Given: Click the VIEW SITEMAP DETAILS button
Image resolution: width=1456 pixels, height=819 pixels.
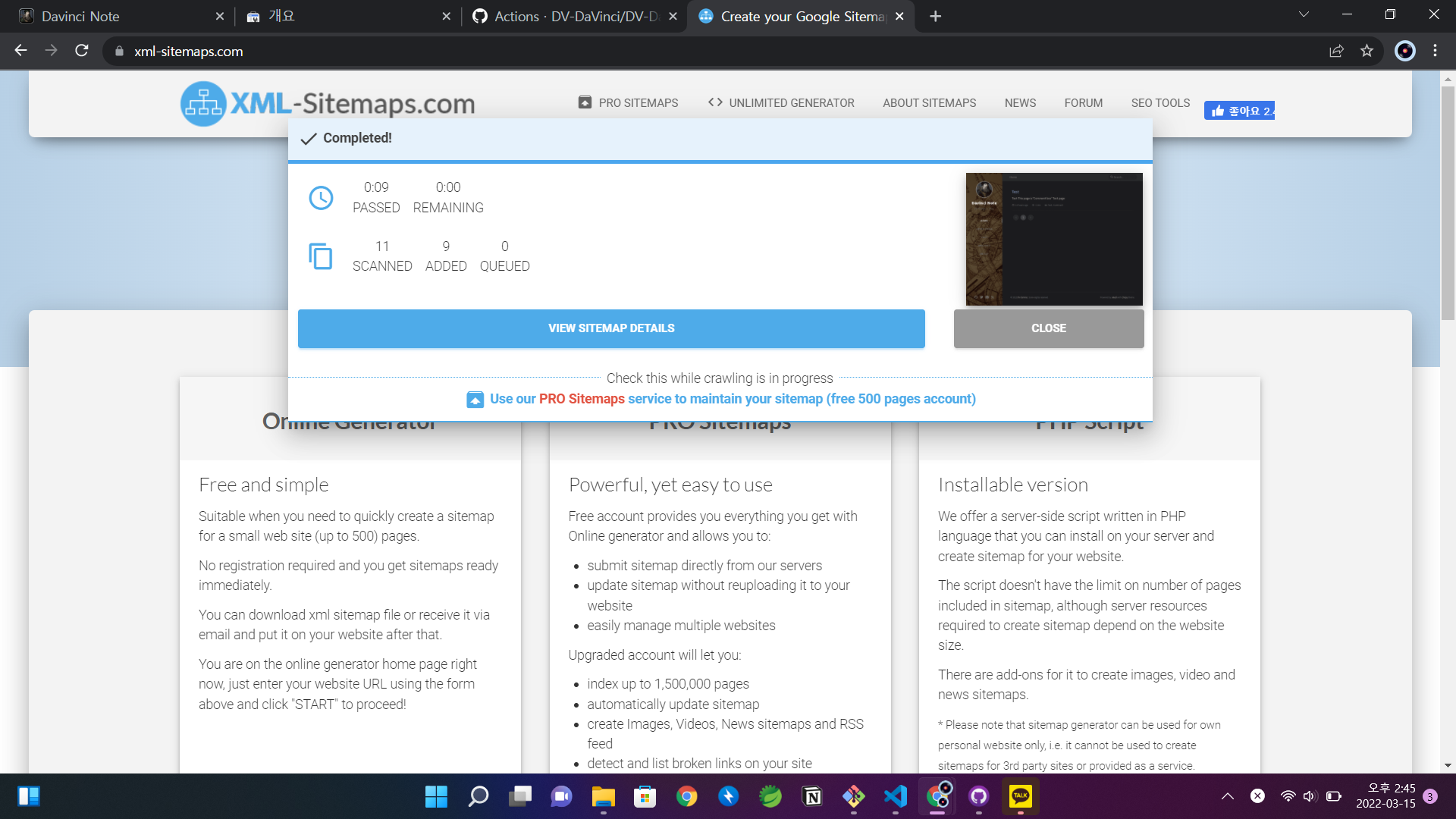Looking at the screenshot, I should (611, 328).
